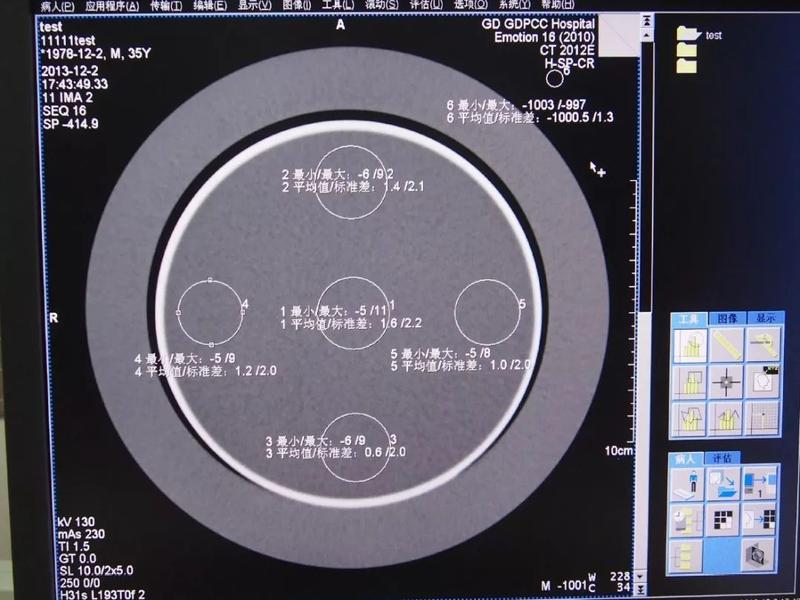Open the 工具(L) menu
This screenshot has width=800, height=600.
[338, 5]
